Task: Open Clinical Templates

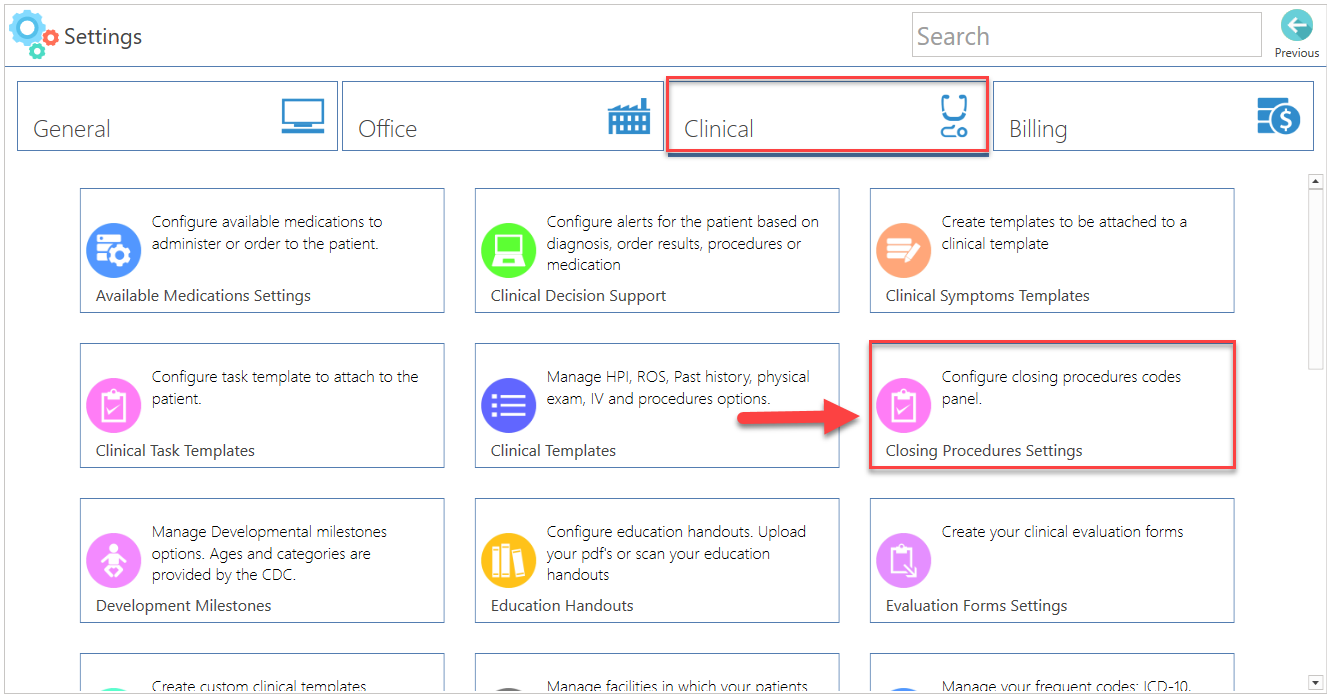Action: (657, 405)
